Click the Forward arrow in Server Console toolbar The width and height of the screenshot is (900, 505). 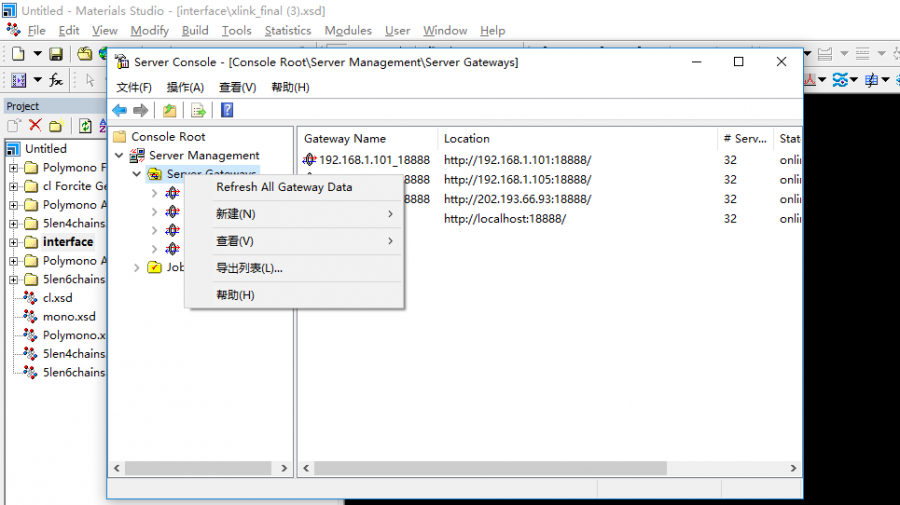(140, 110)
